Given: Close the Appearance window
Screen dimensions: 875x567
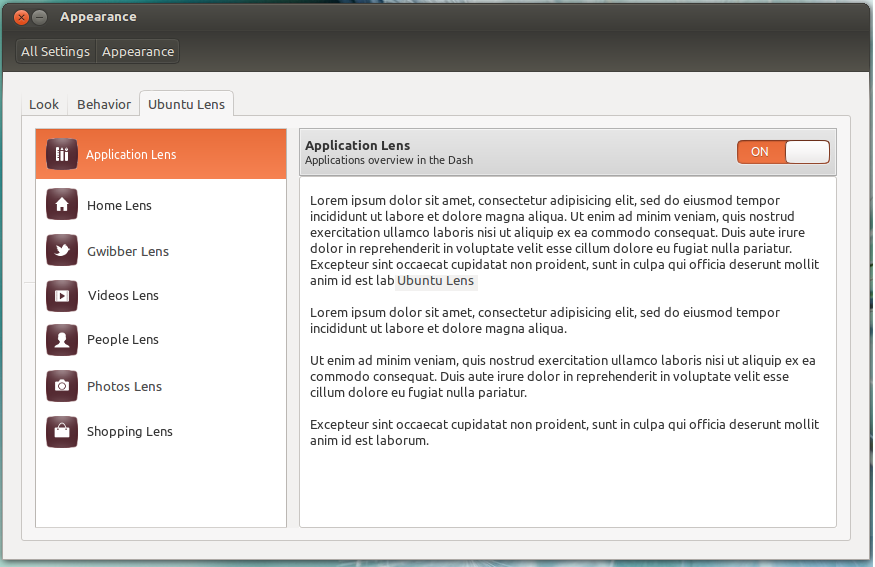Looking at the screenshot, I should 21,17.
